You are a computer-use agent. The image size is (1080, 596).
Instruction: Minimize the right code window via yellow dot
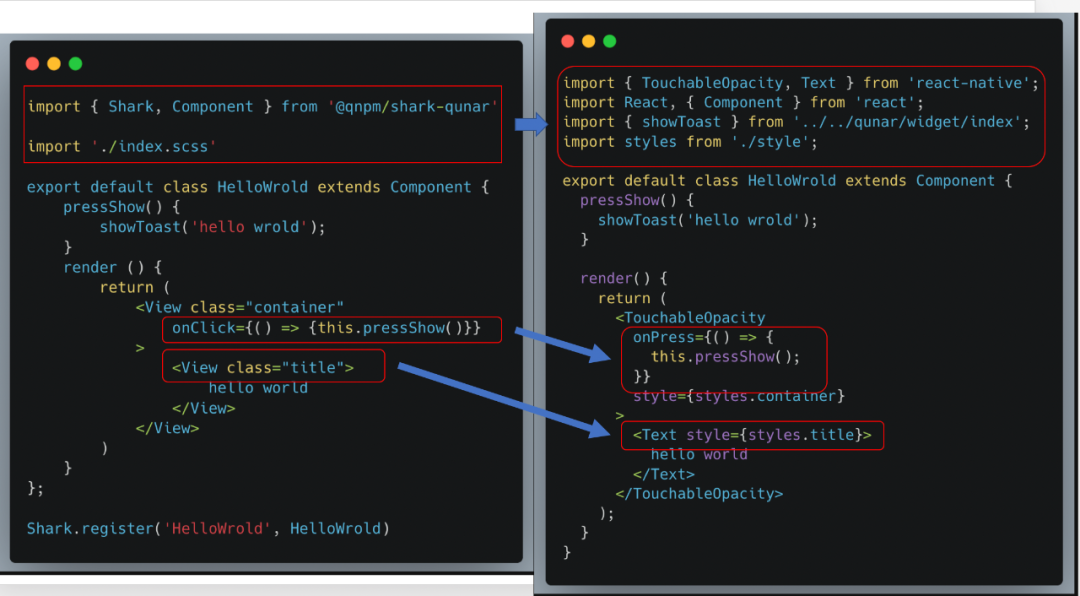pyautogui.click(x=588, y=41)
